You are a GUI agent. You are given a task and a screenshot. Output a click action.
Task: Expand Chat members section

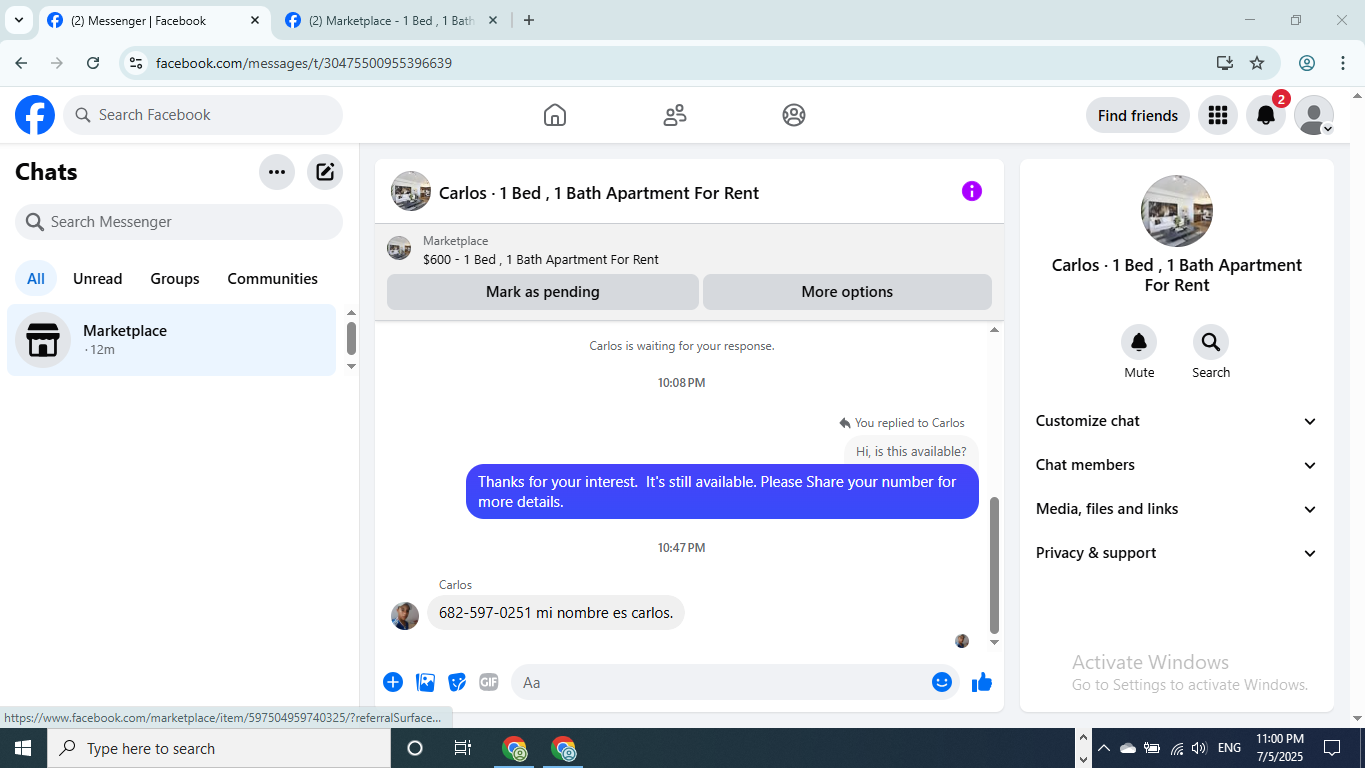tap(1177, 465)
